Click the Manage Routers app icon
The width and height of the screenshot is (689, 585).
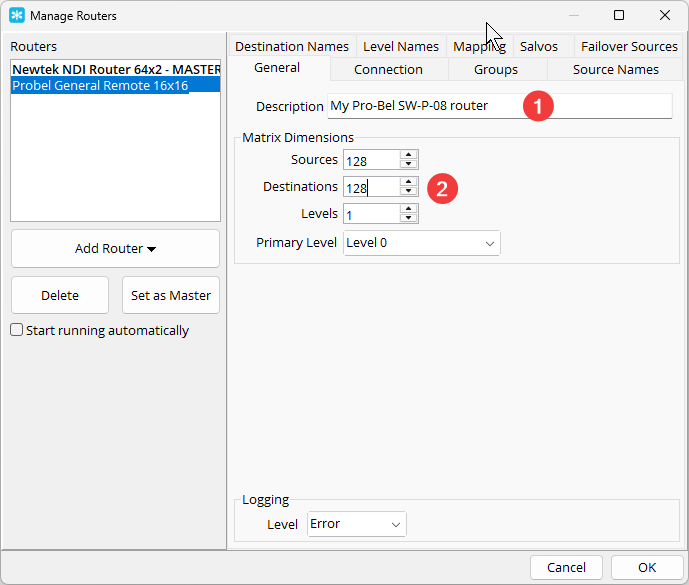click(17, 15)
